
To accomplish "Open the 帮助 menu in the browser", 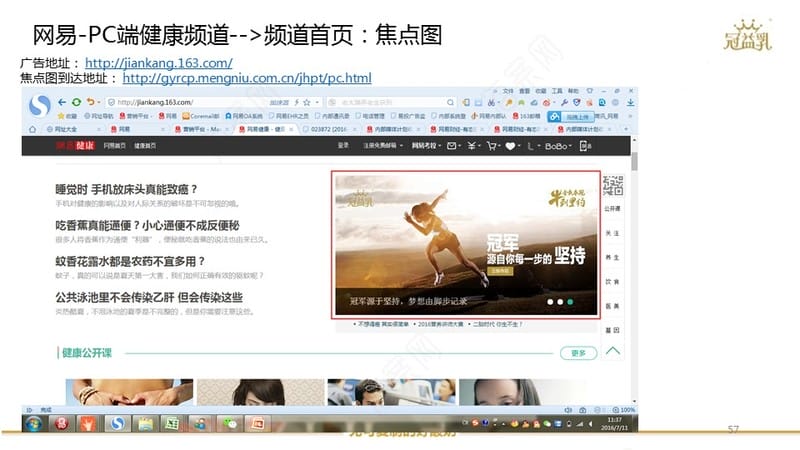I will click(x=573, y=91).
